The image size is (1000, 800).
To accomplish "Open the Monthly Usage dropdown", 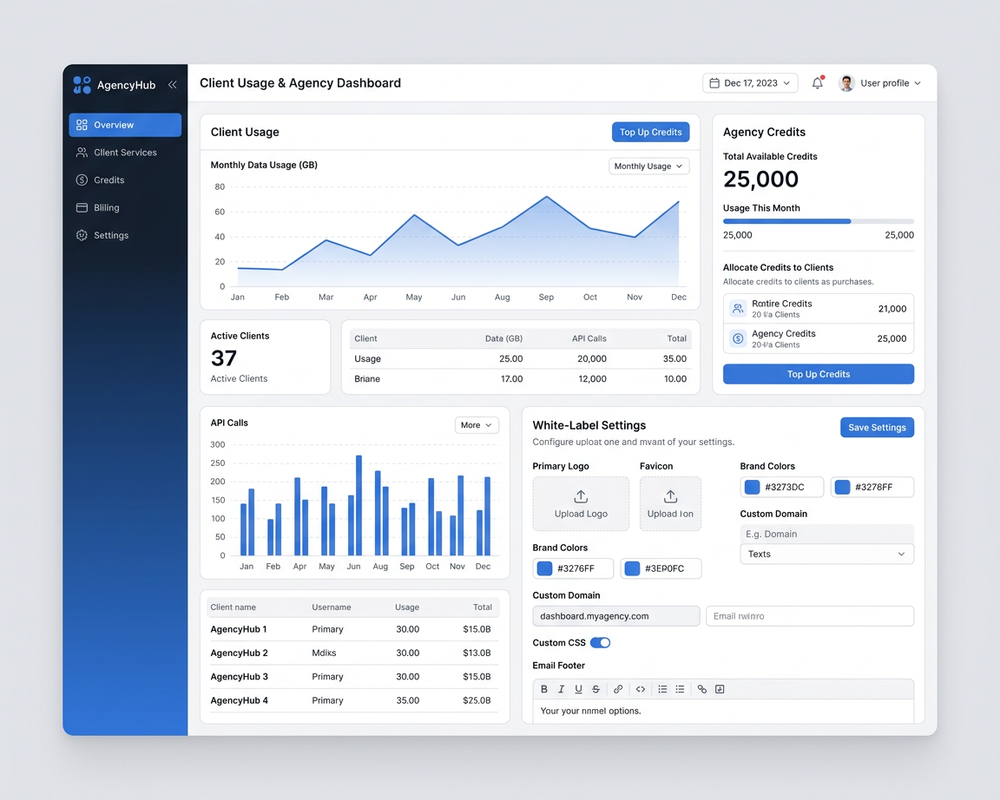I will (x=648, y=166).
